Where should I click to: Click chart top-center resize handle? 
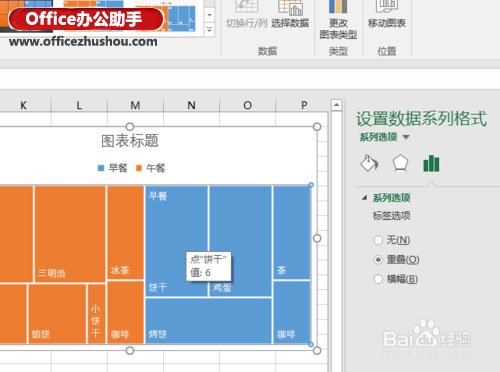[x=130, y=127]
